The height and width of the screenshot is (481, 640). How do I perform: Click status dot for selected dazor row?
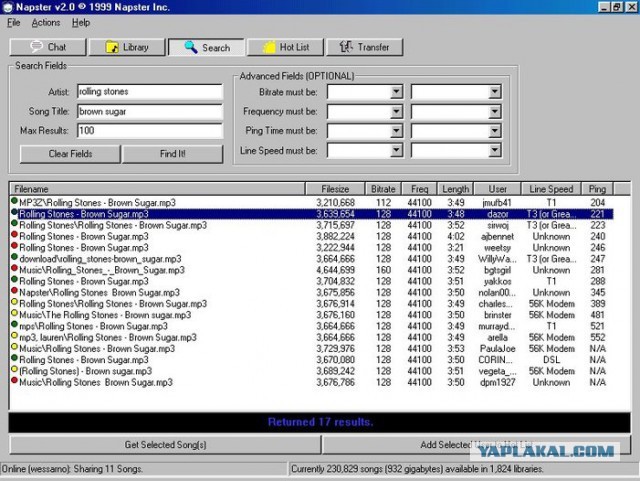pos(14,212)
